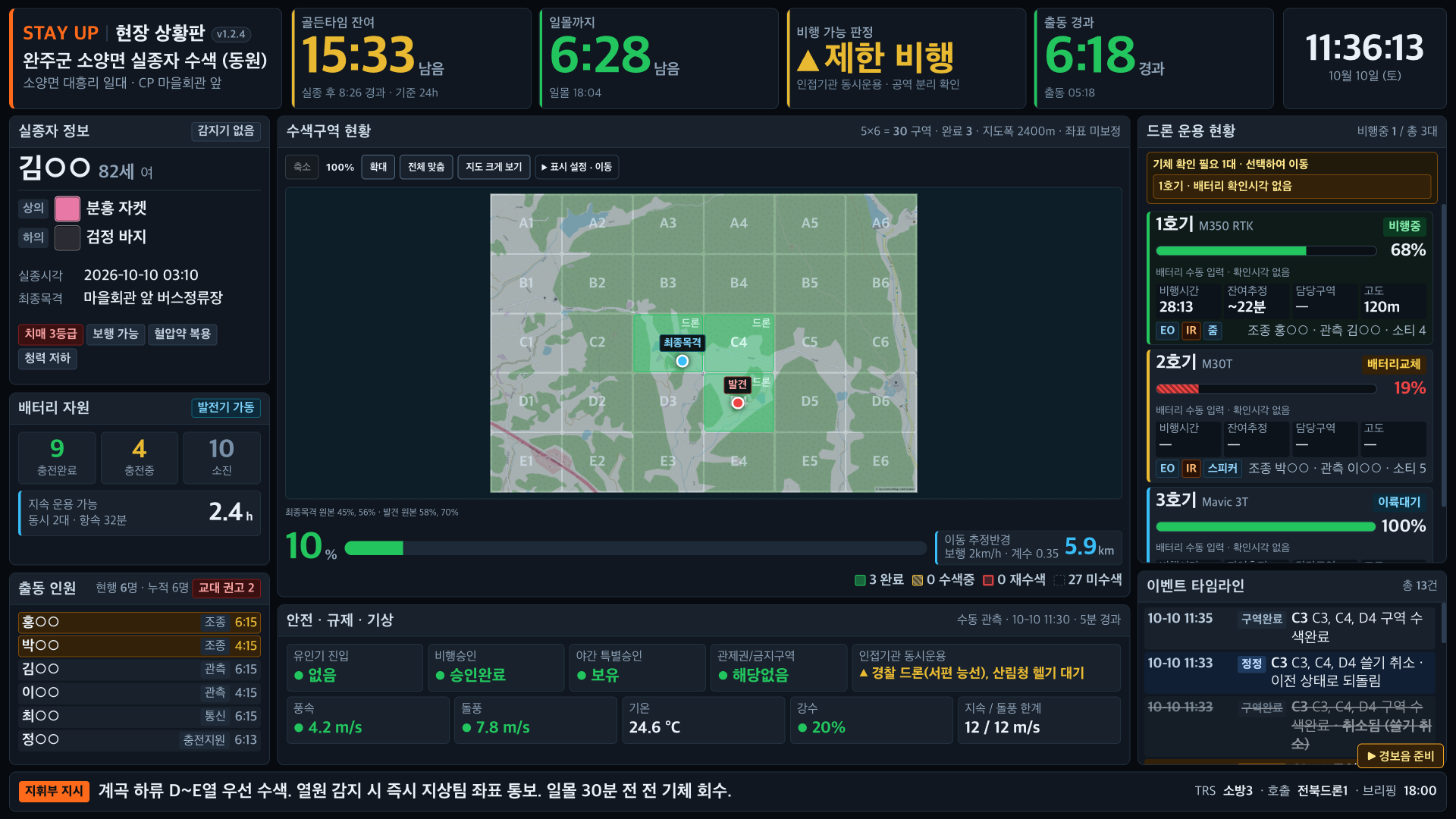This screenshot has height=819, width=1456.
Task: Select crew row 박○○ 조종
Action: click(140, 646)
